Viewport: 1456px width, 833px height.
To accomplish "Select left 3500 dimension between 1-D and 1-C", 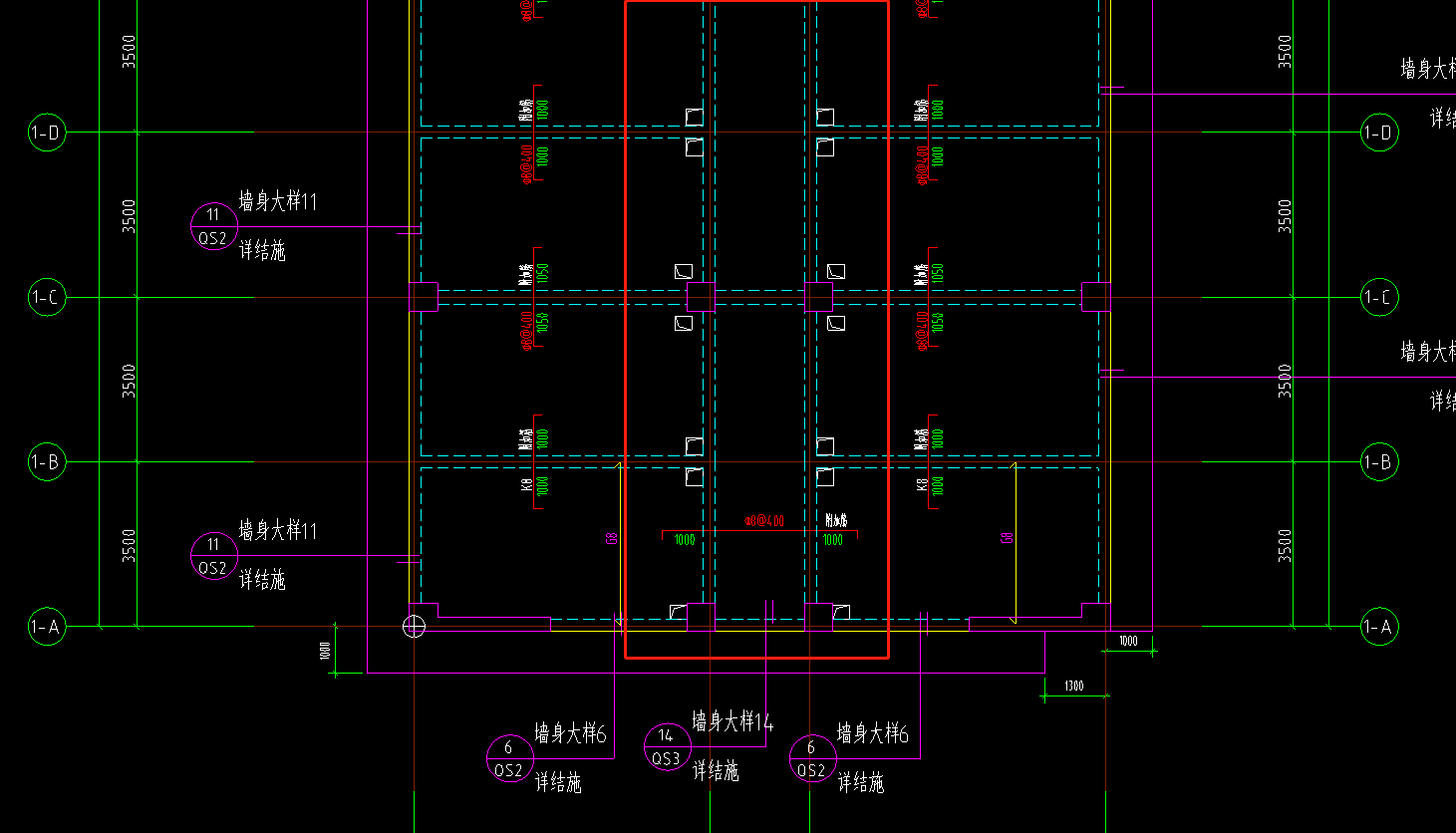I will click(x=129, y=216).
